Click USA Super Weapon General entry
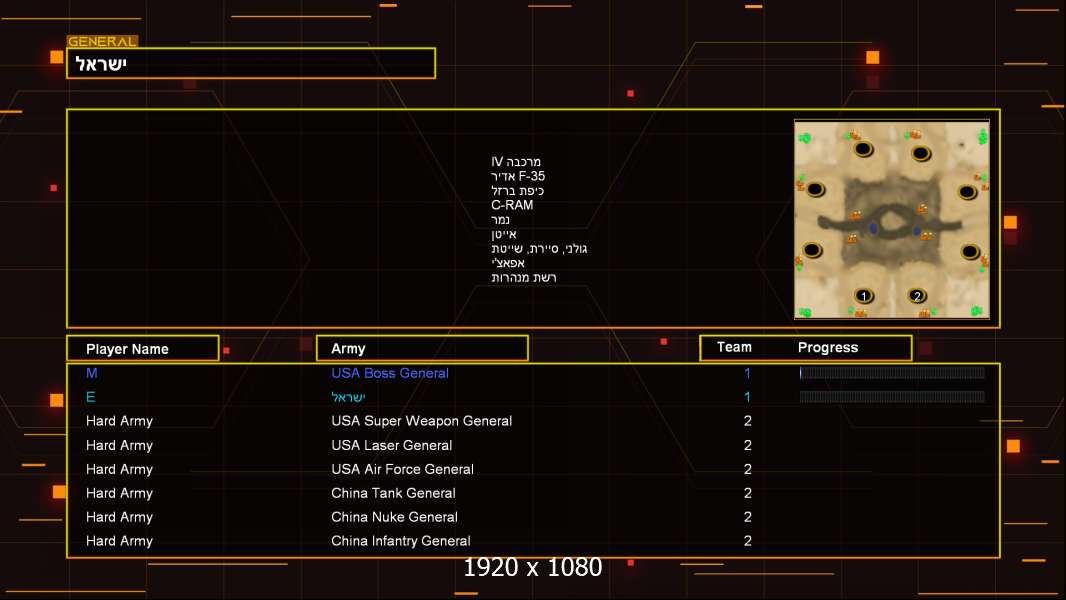This screenshot has height=600, width=1066. (x=422, y=421)
